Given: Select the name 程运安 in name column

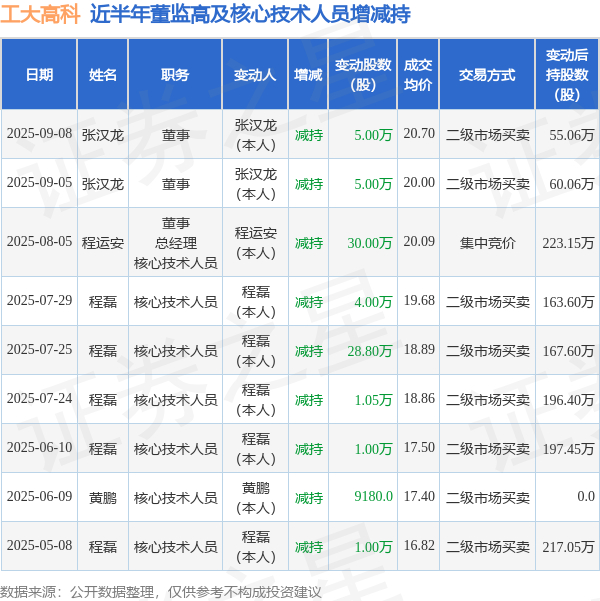Looking at the screenshot, I should (103, 243).
